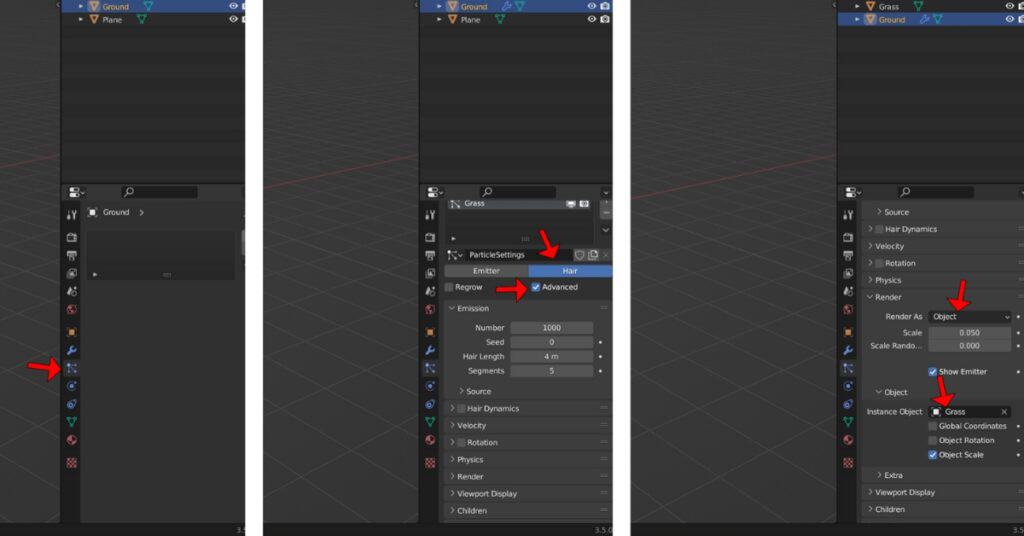Select Hair particle type

pos(570,270)
